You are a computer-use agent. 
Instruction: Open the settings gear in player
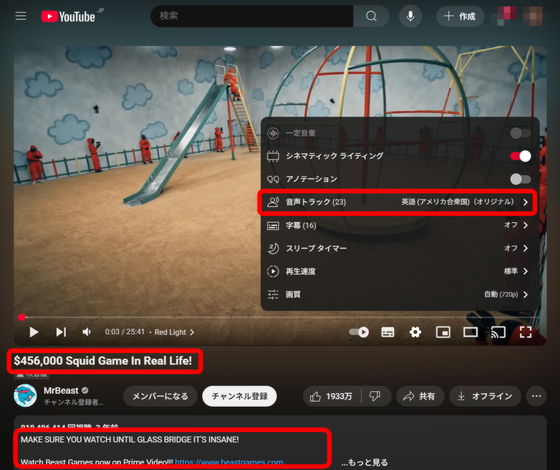[415, 332]
